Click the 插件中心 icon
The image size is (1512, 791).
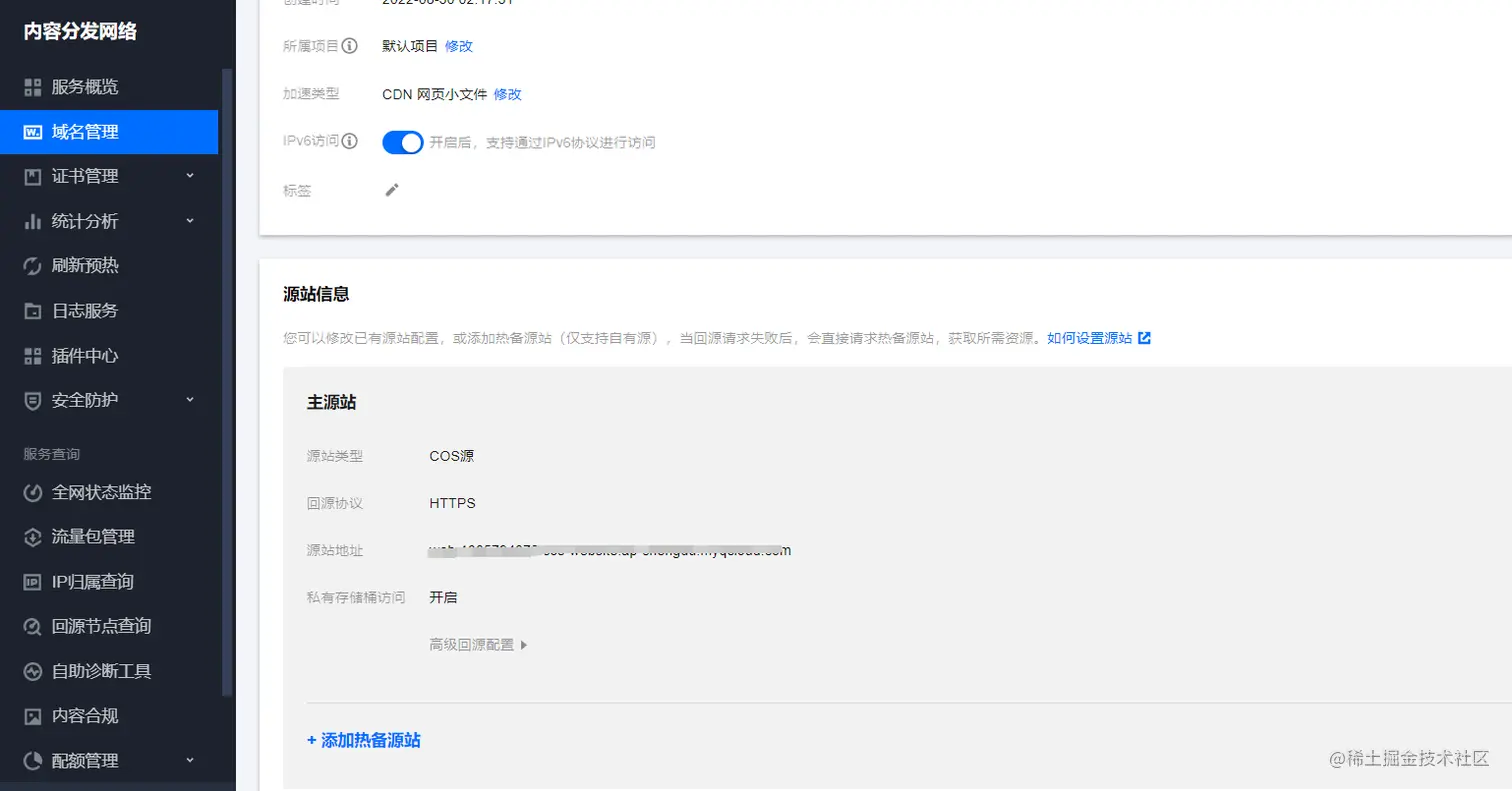[33, 356]
